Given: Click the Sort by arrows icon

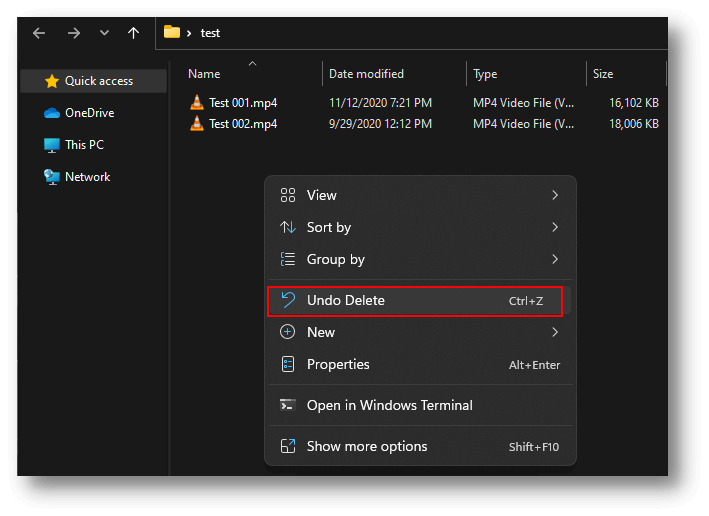Looking at the screenshot, I should pos(288,227).
